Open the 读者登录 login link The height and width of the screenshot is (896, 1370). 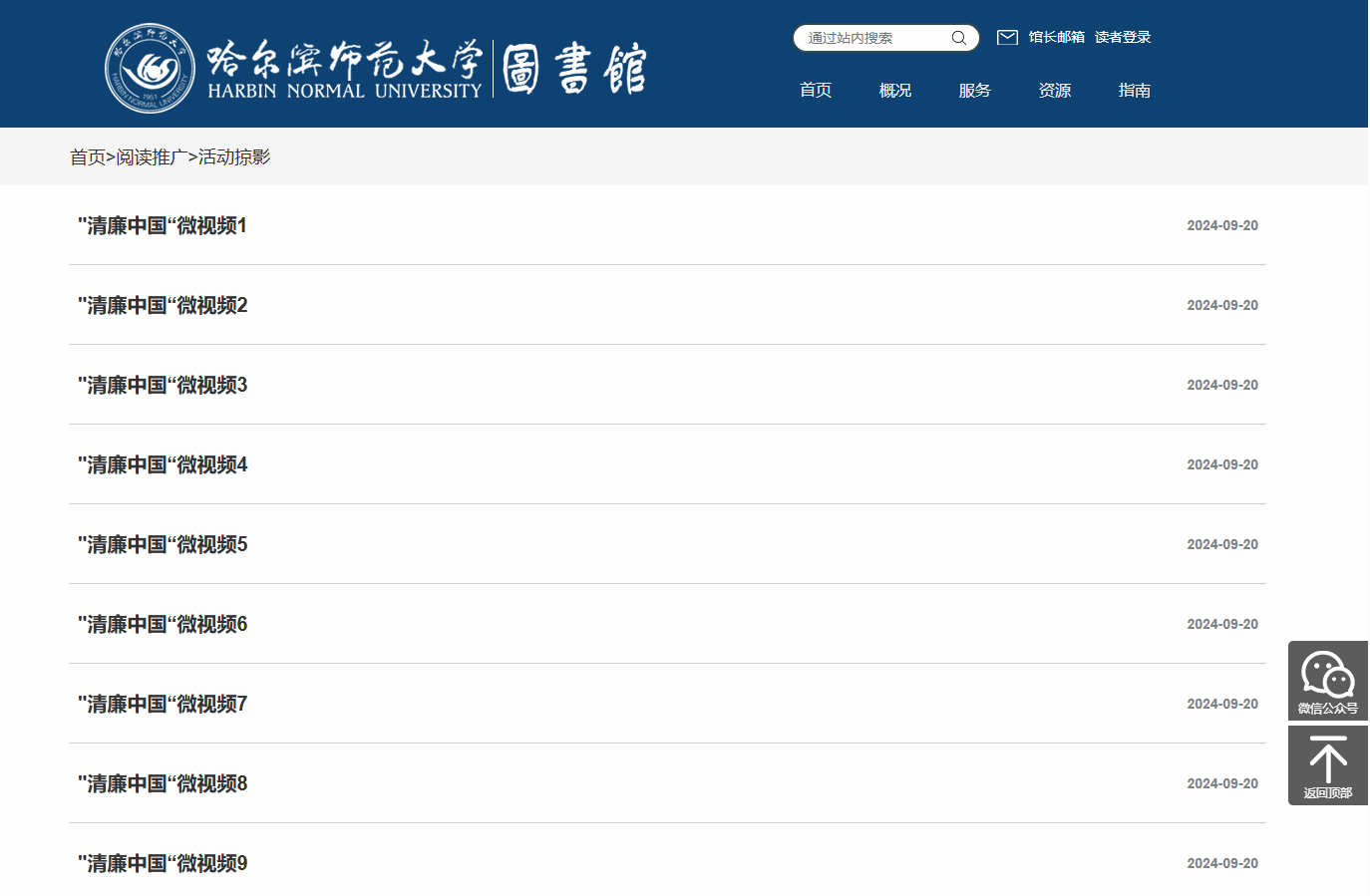click(x=1122, y=38)
